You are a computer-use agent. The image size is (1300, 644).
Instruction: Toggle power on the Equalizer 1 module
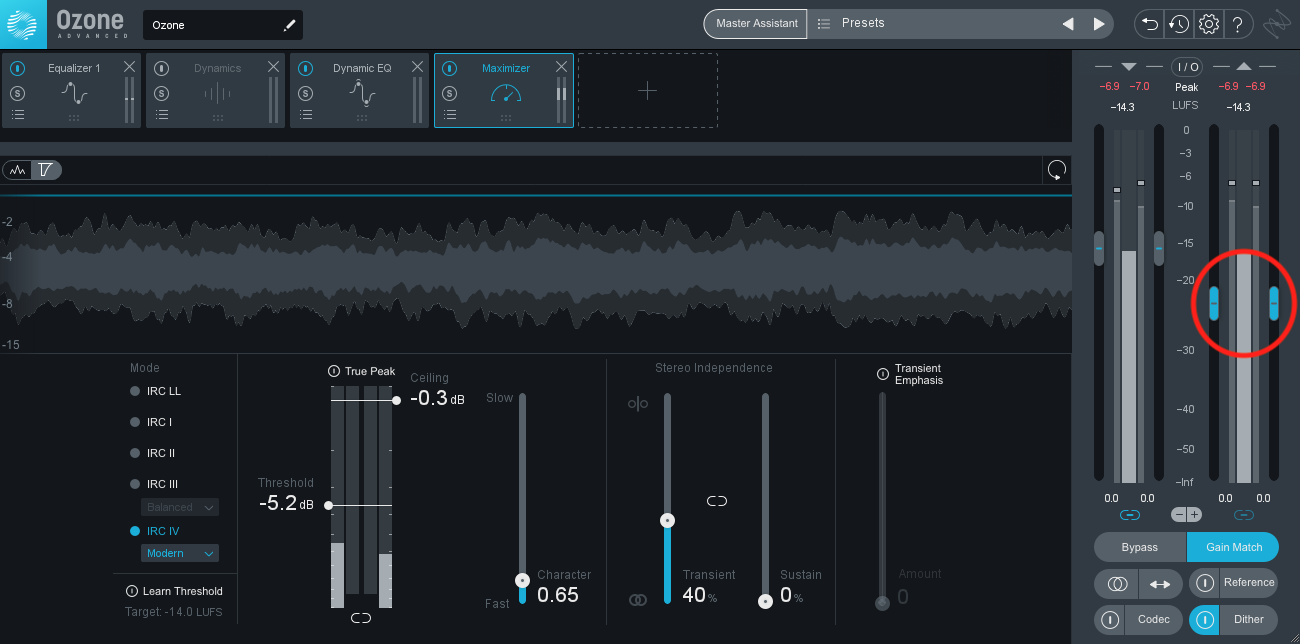(x=18, y=69)
